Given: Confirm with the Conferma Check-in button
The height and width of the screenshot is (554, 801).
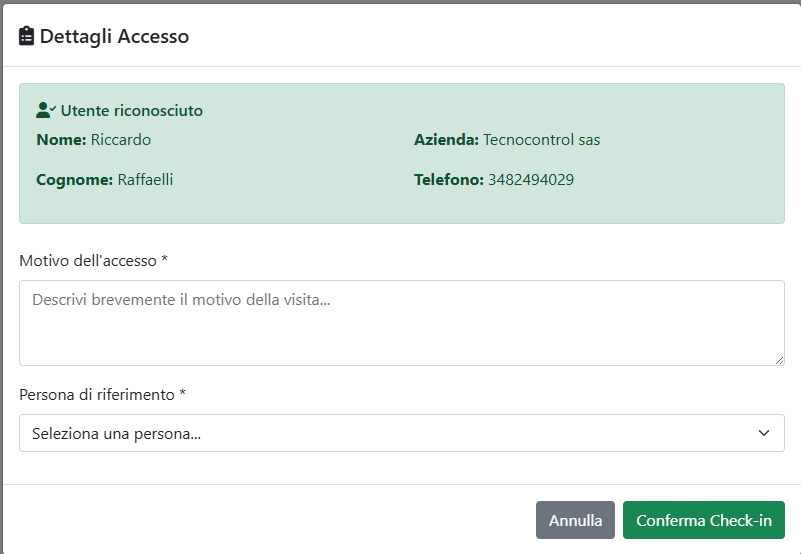Looking at the screenshot, I should pyautogui.click(x=703, y=520).
